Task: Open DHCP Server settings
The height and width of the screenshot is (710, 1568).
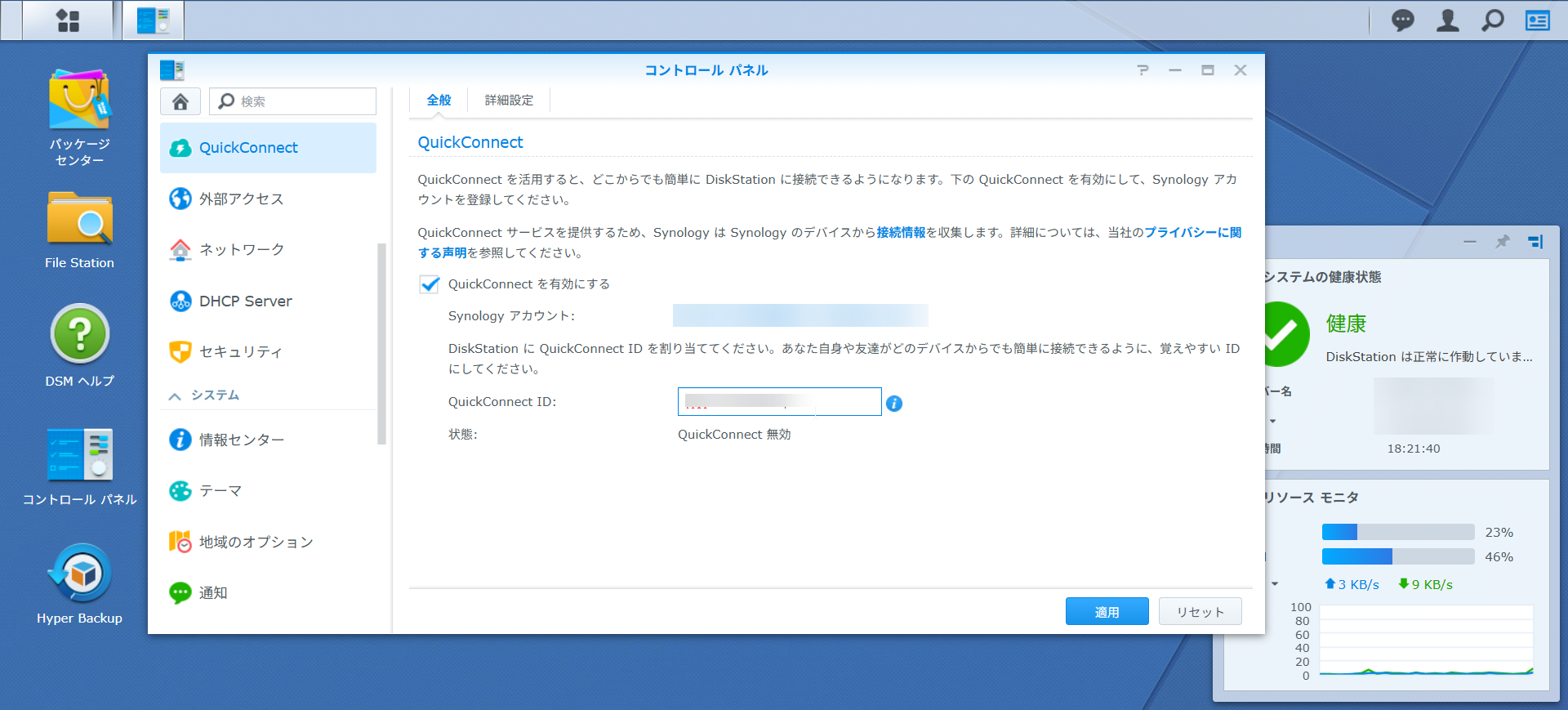Action: click(x=268, y=301)
